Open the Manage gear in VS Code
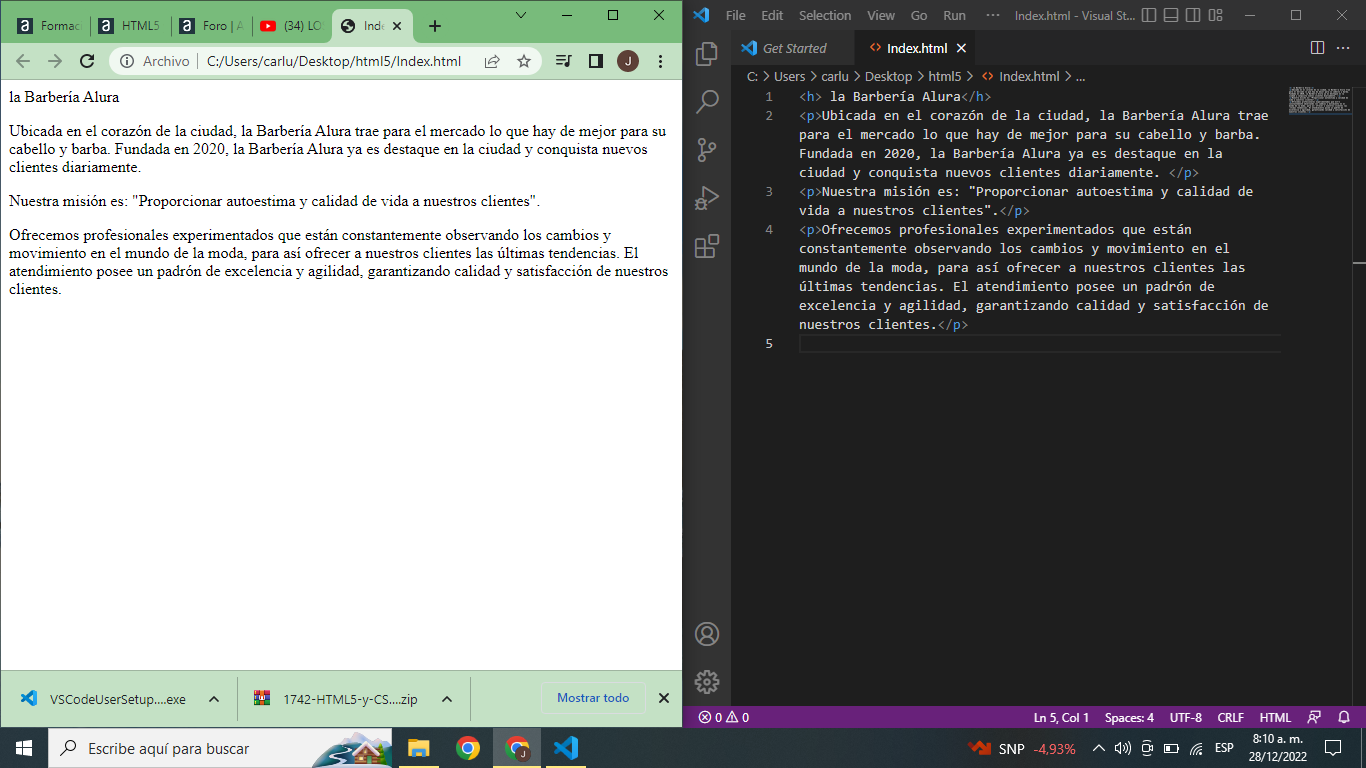This screenshot has width=1366, height=768. tap(707, 682)
